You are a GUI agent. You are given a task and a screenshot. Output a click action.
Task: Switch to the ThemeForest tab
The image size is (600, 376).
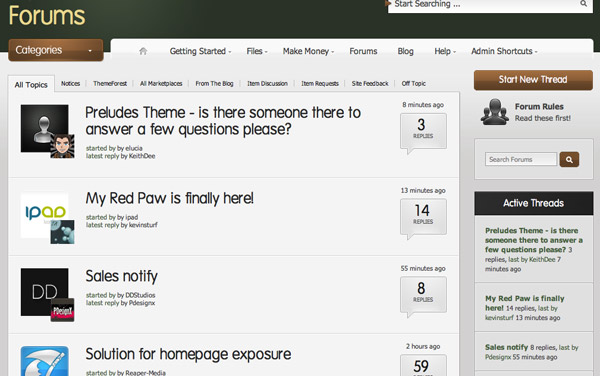(x=110, y=83)
